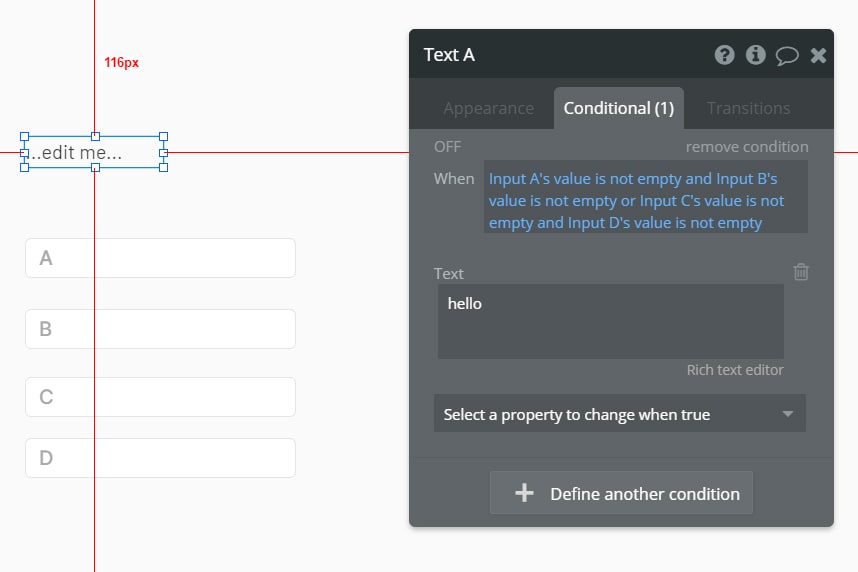Delete the Text property with trash icon

[x=801, y=271]
